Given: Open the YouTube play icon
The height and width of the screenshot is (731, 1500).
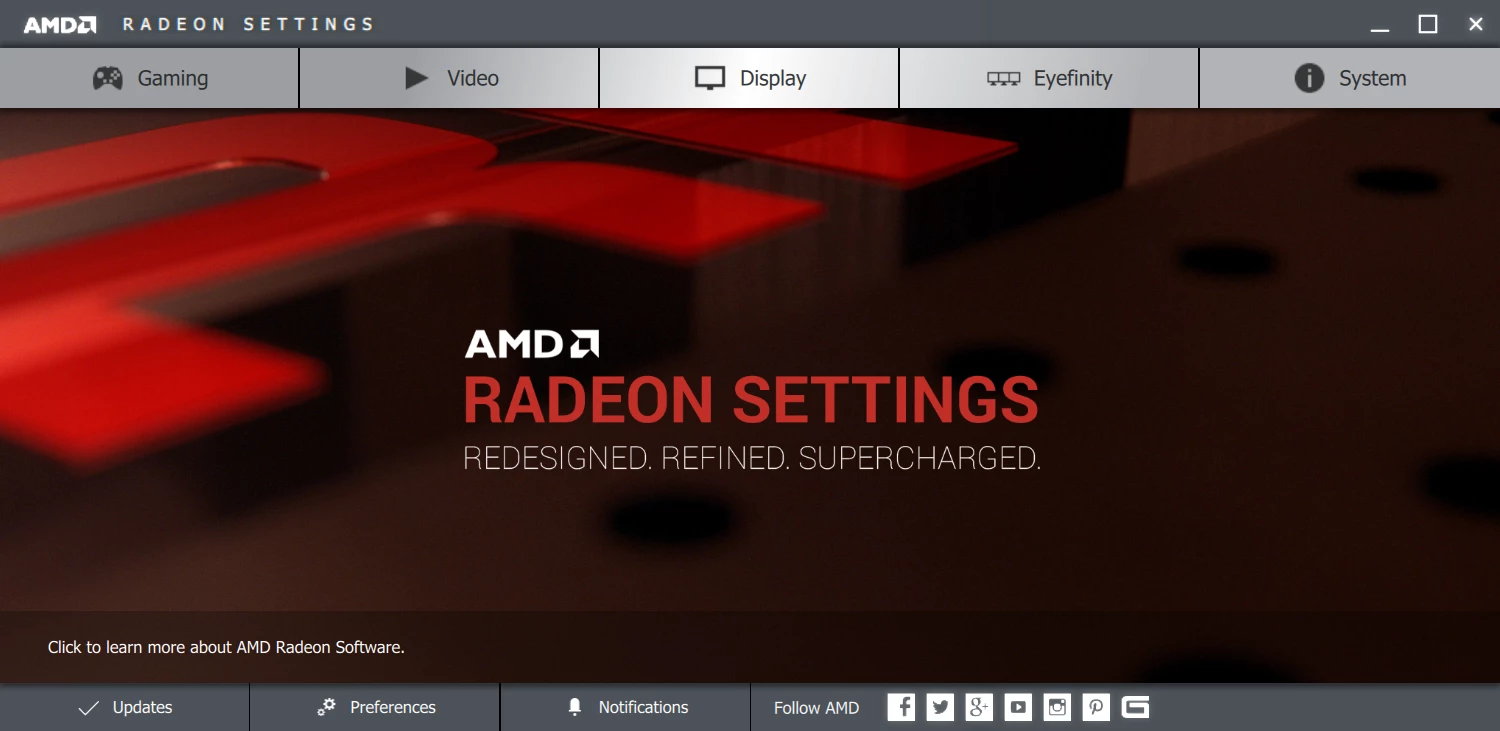Looking at the screenshot, I should click(x=1018, y=707).
